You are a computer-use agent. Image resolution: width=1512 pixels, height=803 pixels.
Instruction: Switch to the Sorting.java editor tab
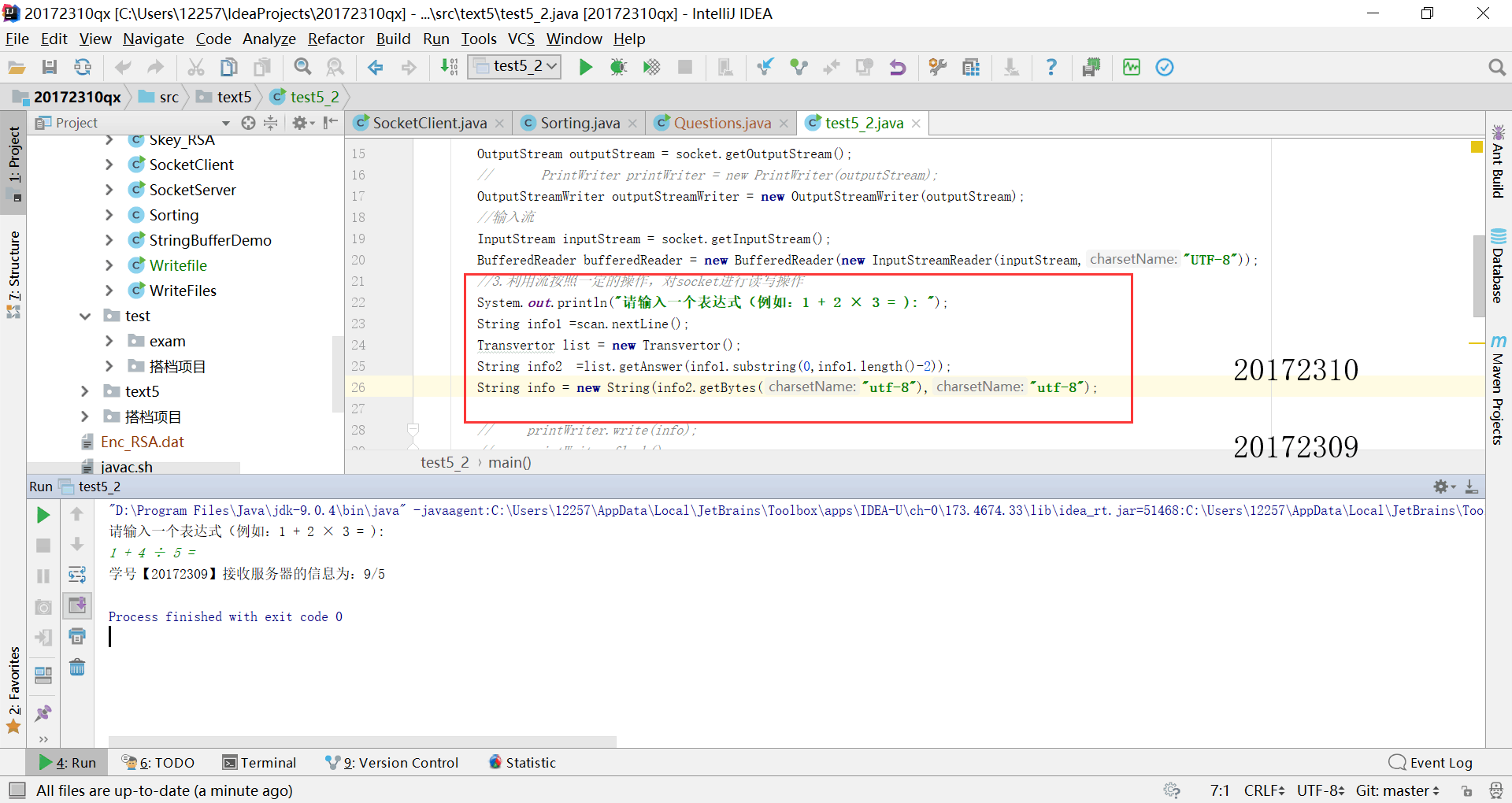pos(580,123)
